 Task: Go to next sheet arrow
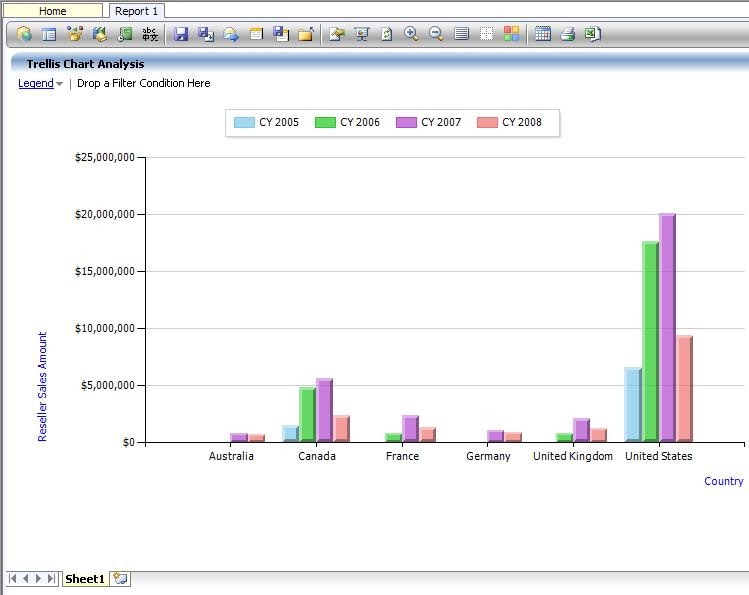click(39, 579)
